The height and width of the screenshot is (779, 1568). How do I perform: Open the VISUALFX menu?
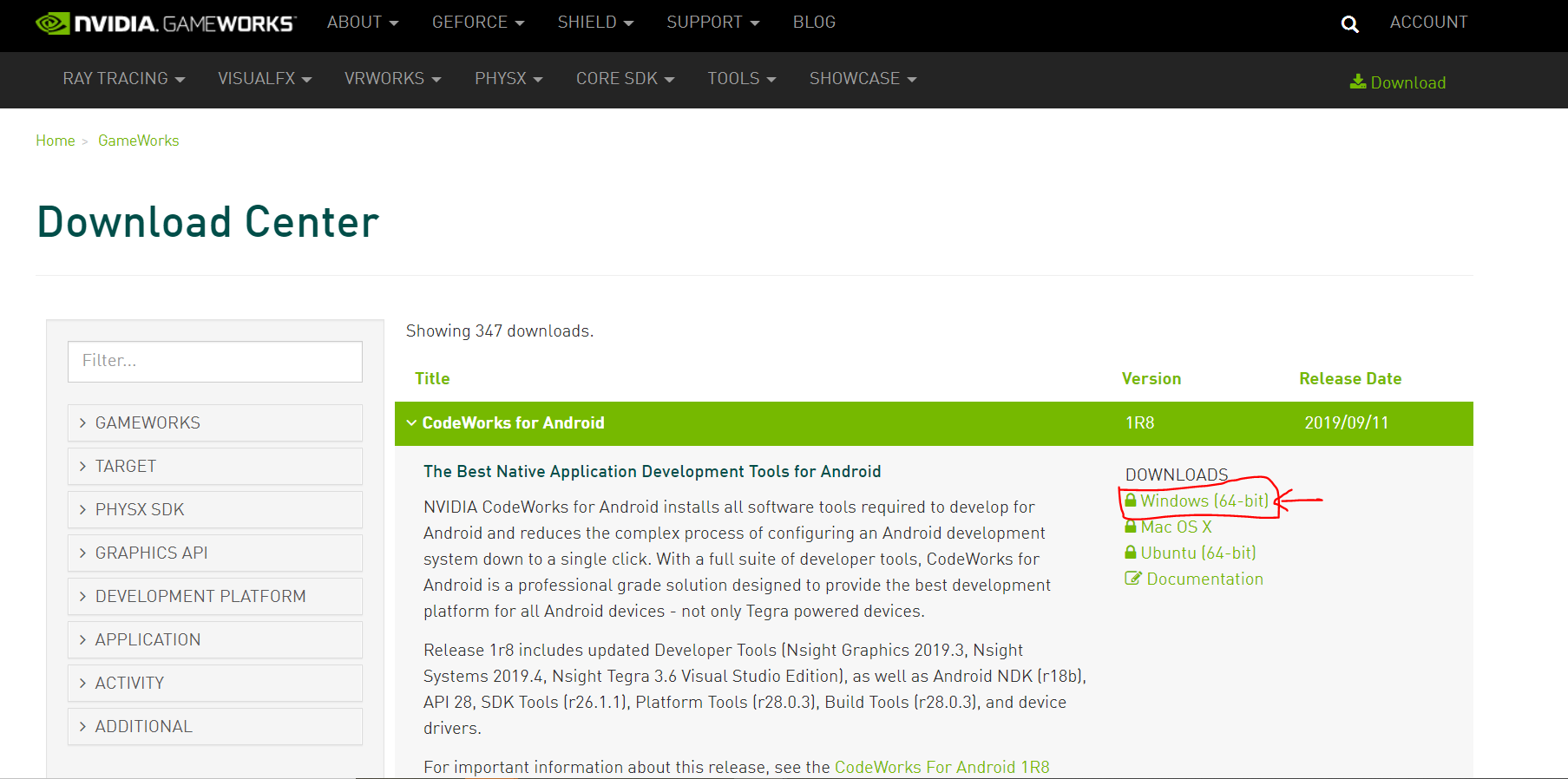[265, 79]
